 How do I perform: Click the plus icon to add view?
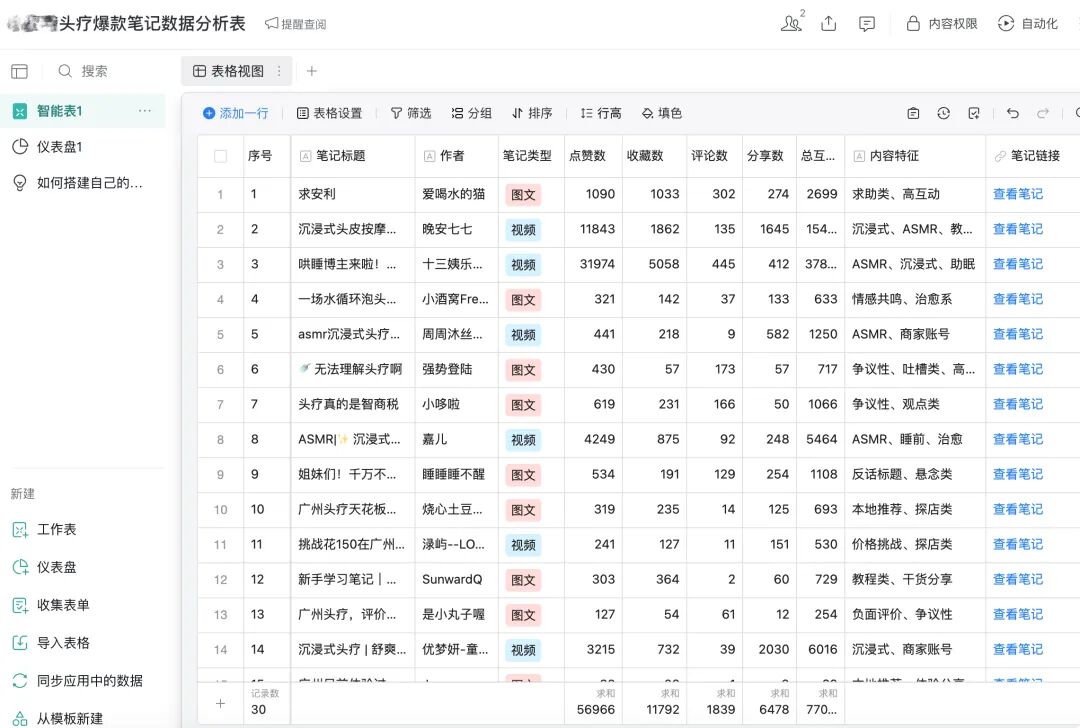(311, 71)
